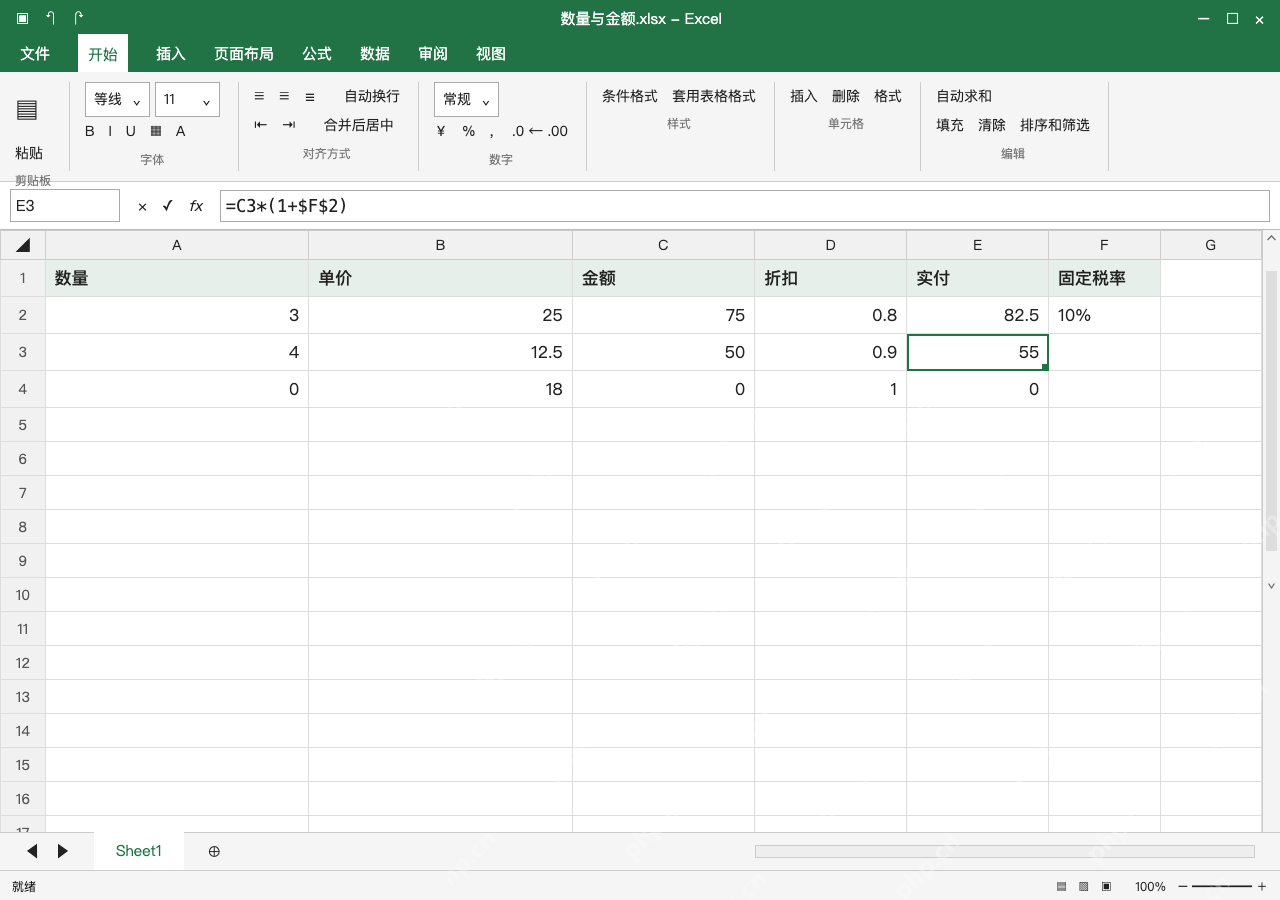
Task: Decrease indent
Action: pyautogui.click(x=261, y=125)
